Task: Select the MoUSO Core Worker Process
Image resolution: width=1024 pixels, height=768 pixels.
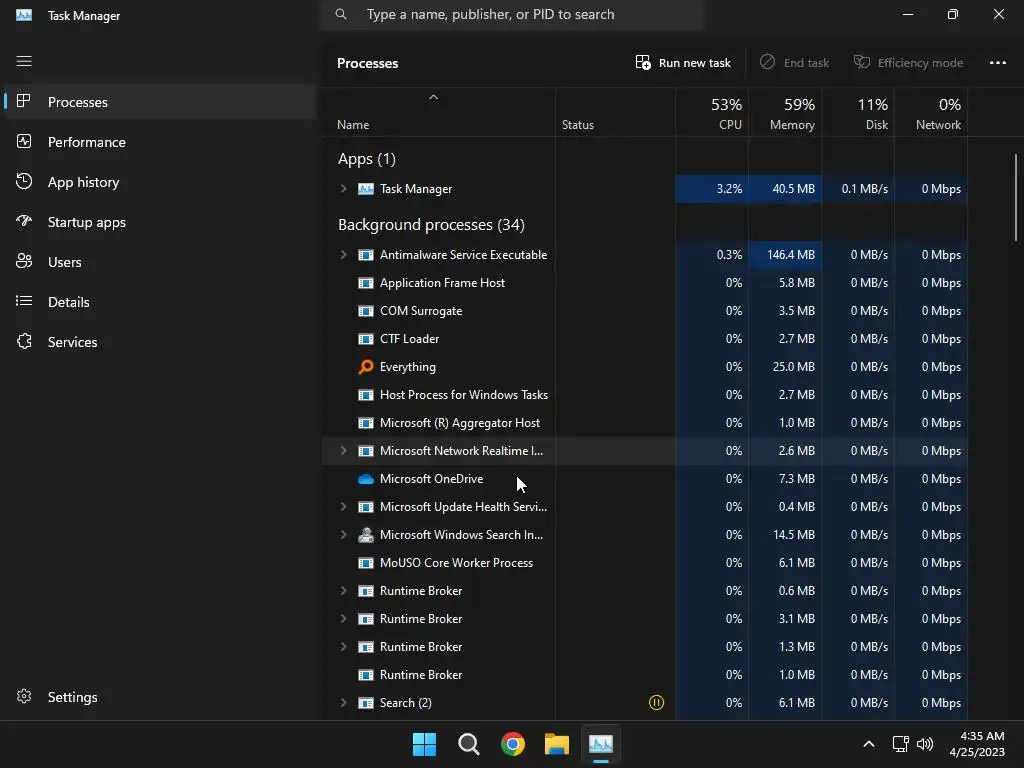Action: pos(645,563)
